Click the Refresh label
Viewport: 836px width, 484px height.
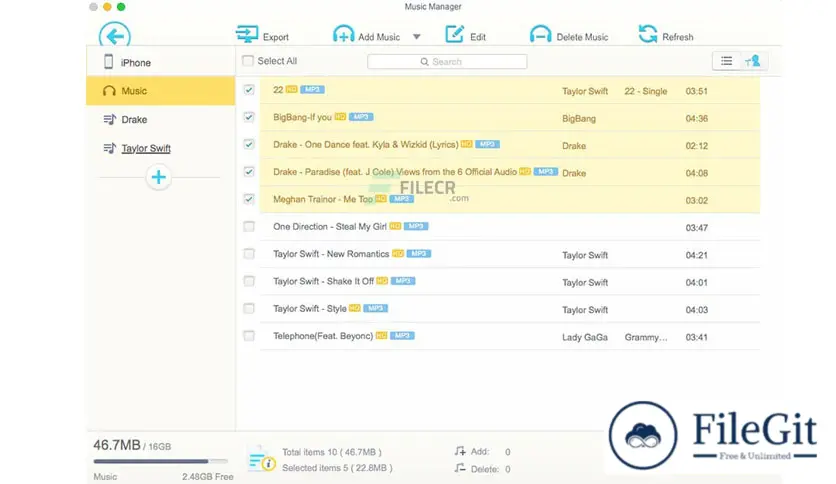678,37
